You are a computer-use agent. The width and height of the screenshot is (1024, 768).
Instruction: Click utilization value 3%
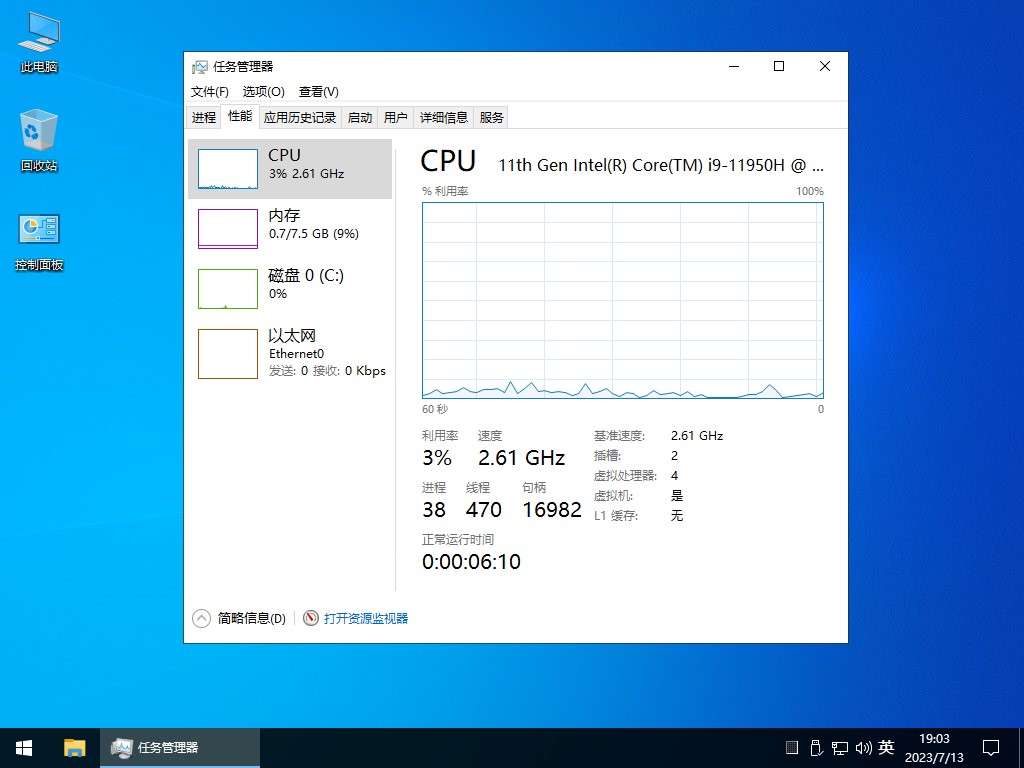(x=437, y=458)
